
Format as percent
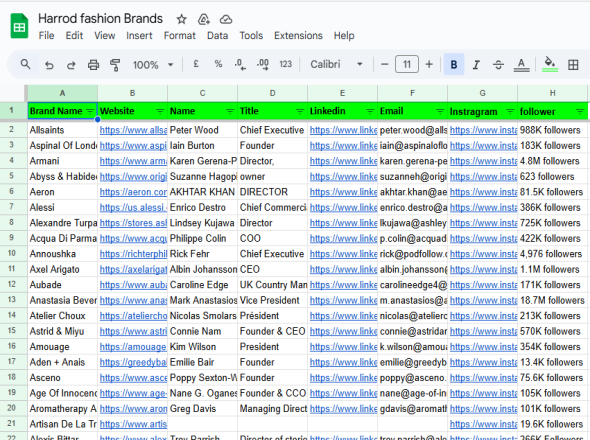(x=218, y=64)
